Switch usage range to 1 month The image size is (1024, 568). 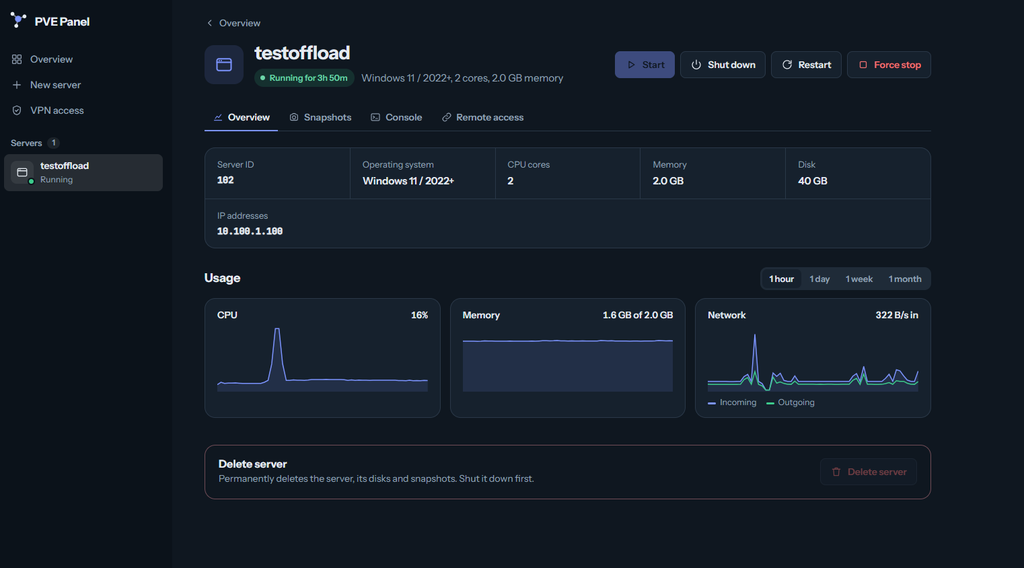click(904, 279)
